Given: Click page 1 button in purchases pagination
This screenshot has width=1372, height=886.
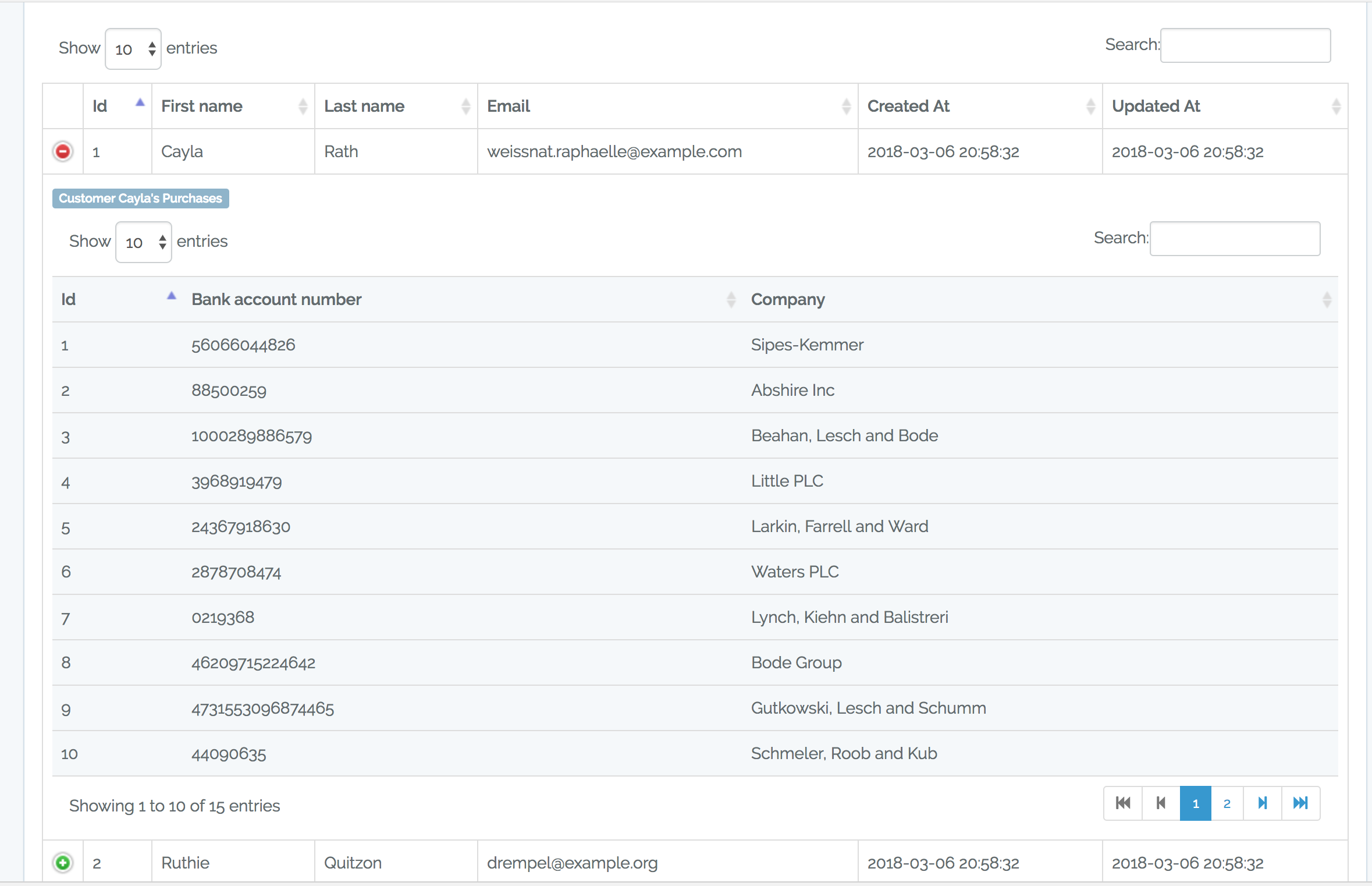Looking at the screenshot, I should tap(1196, 804).
